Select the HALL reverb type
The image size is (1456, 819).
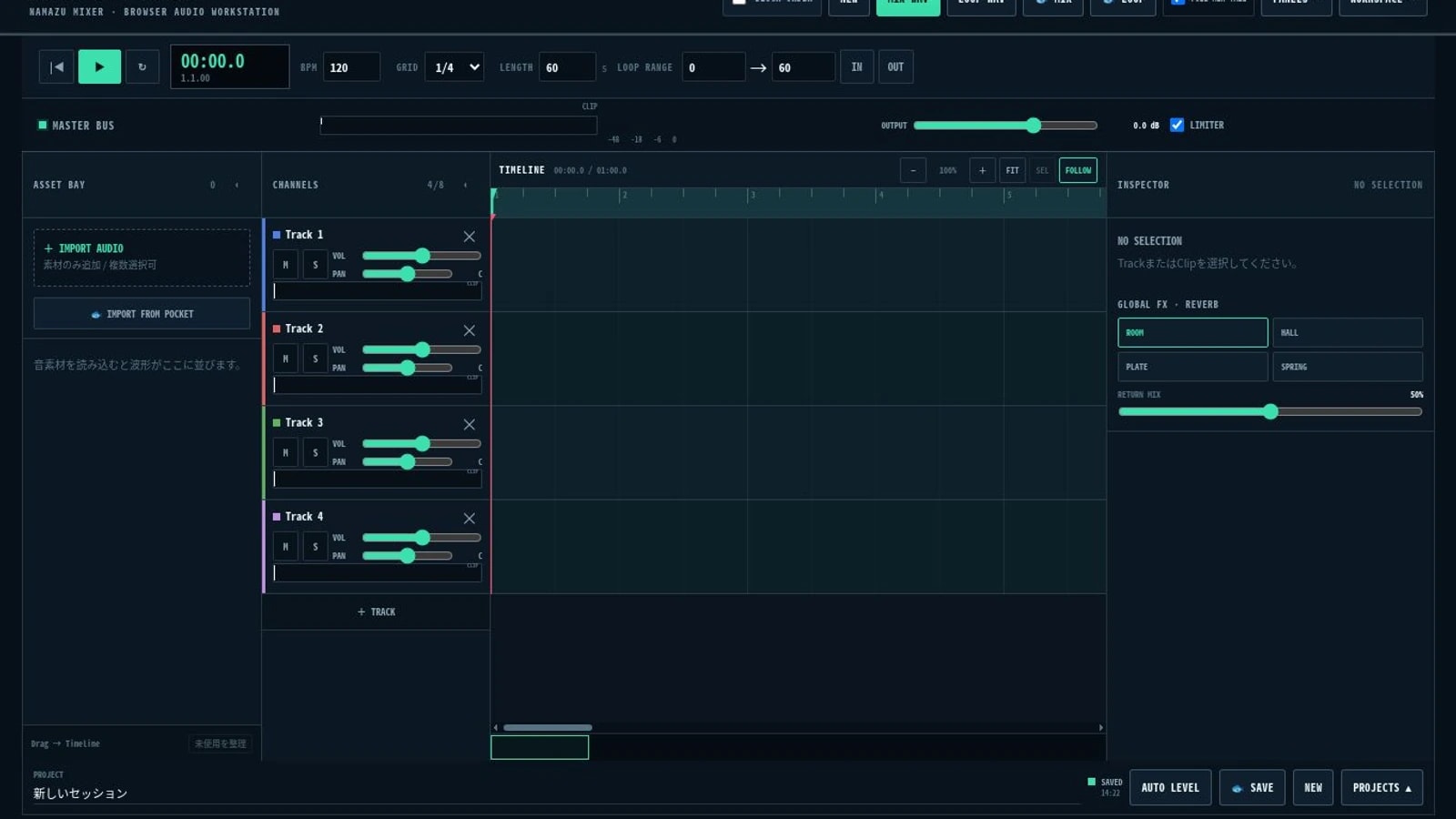[1347, 332]
